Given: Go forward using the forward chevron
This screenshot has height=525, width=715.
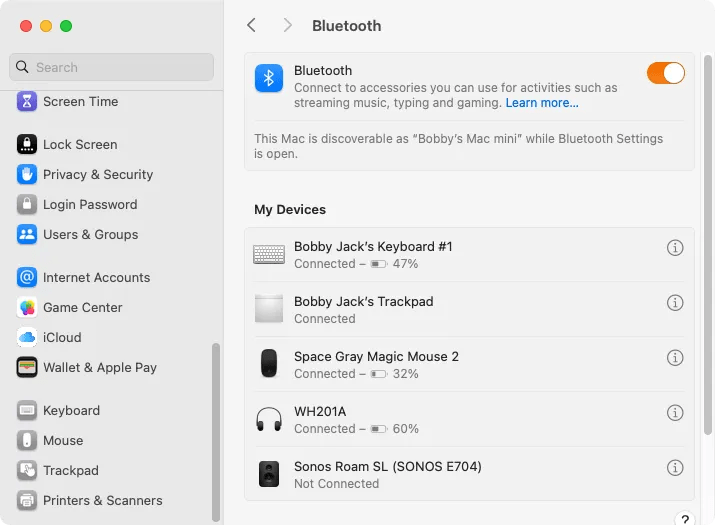Looking at the screenshot, I should point(287,25).
